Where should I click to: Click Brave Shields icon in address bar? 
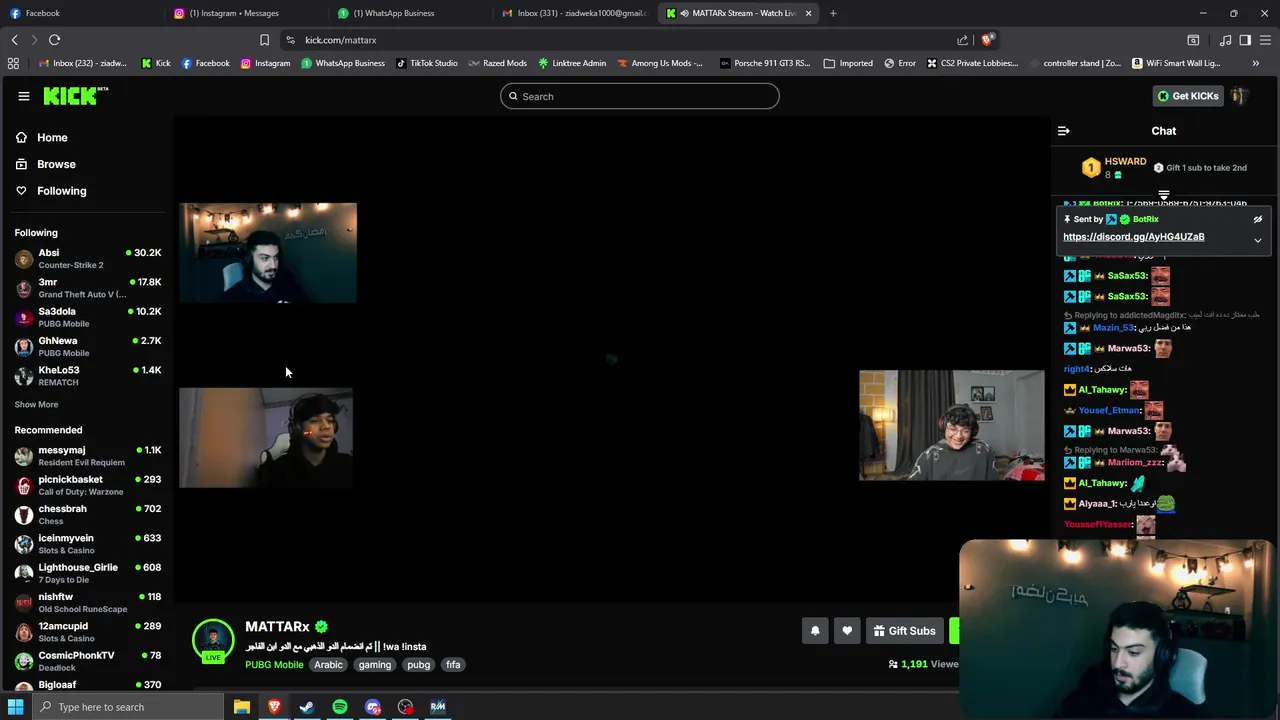[987, 40]
